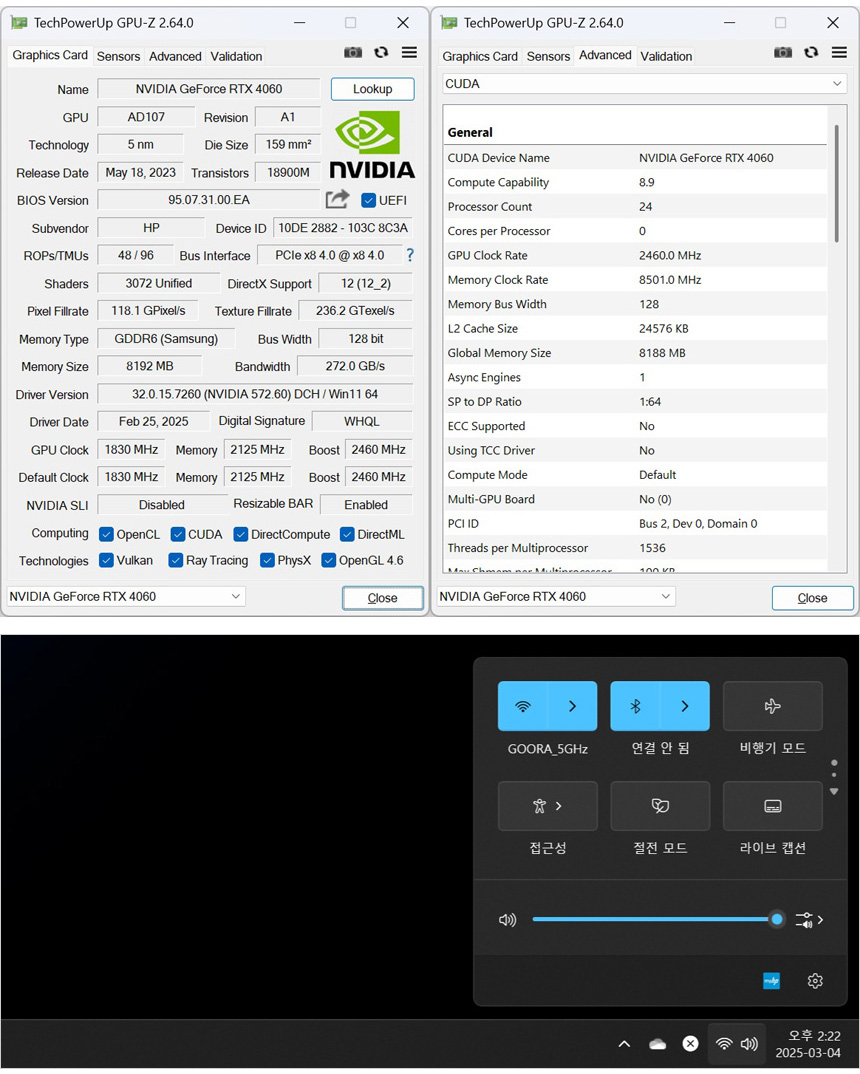Open the hamburger menu in right GPU-Z window
The image size is (860, 1074).
click(x=839, y=53)
